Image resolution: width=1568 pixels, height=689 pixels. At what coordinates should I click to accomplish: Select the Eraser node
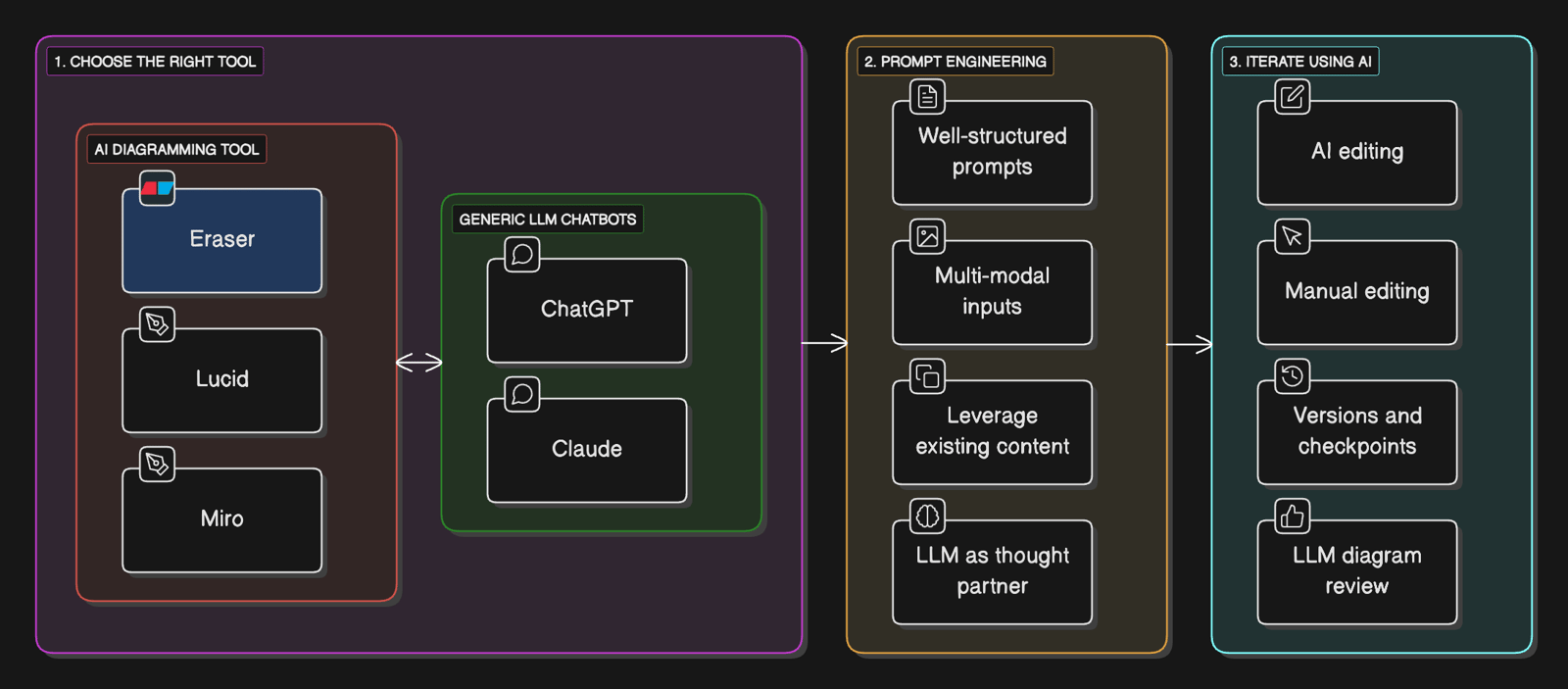pyautogui.click(x=222, y=241)
